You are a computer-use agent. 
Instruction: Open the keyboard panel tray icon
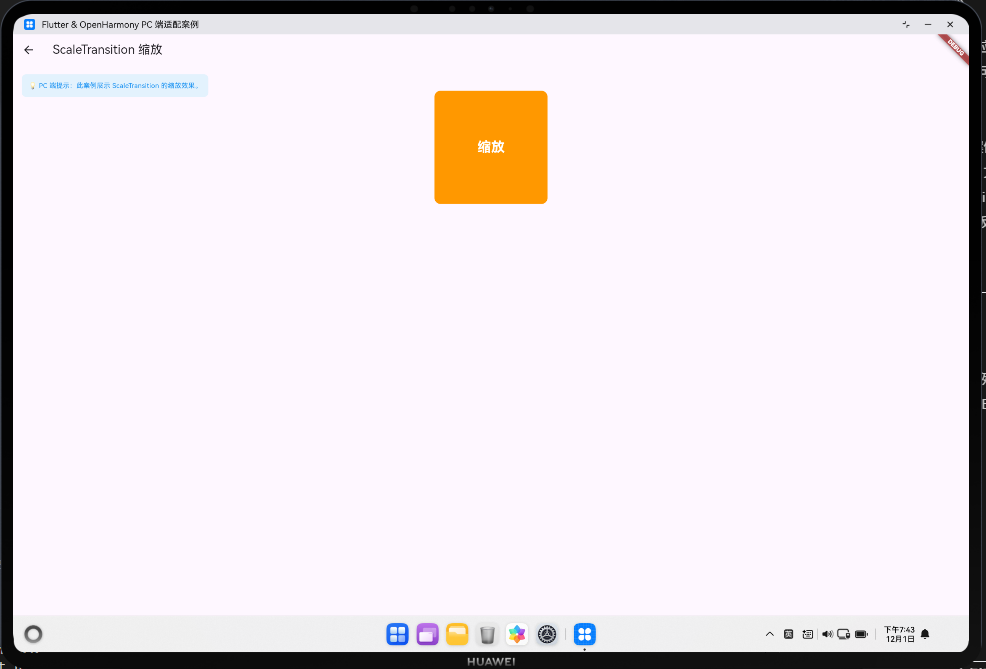808,634
